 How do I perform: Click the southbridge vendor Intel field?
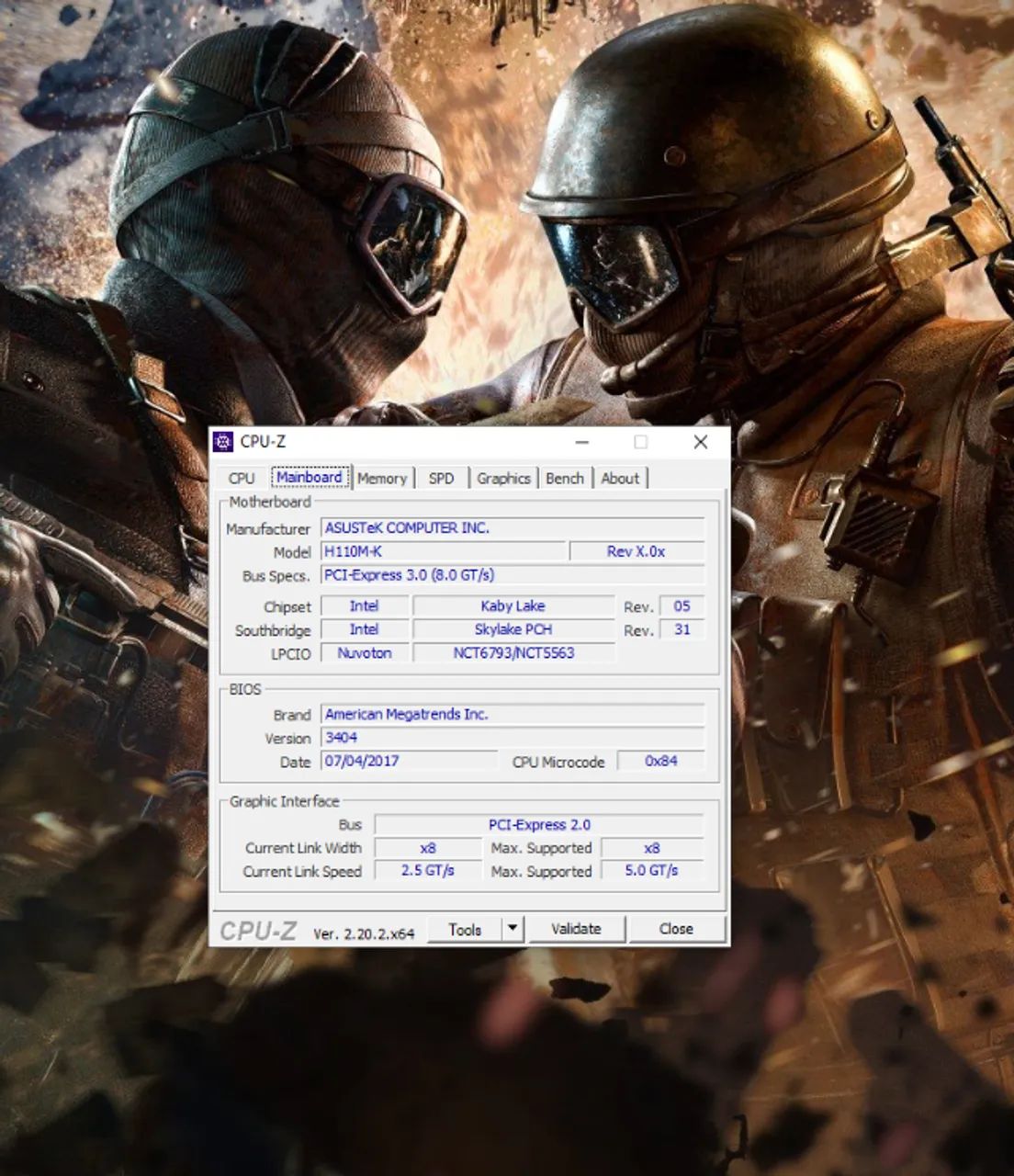point(365,629)
